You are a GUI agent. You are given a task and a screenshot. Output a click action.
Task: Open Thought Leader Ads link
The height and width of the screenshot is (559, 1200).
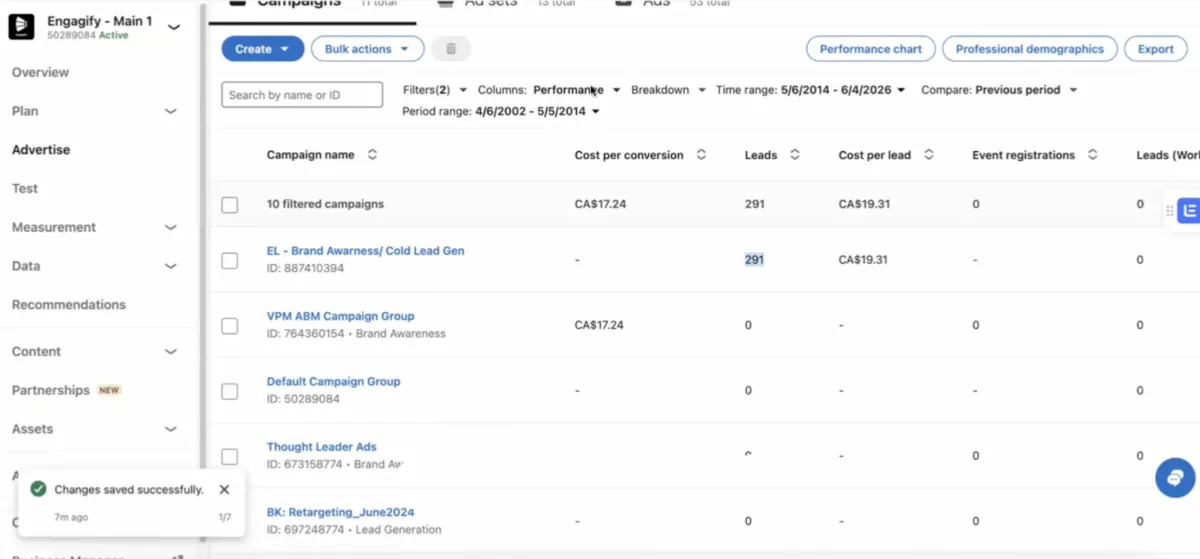pyautogui.click(x=321, y=447)
